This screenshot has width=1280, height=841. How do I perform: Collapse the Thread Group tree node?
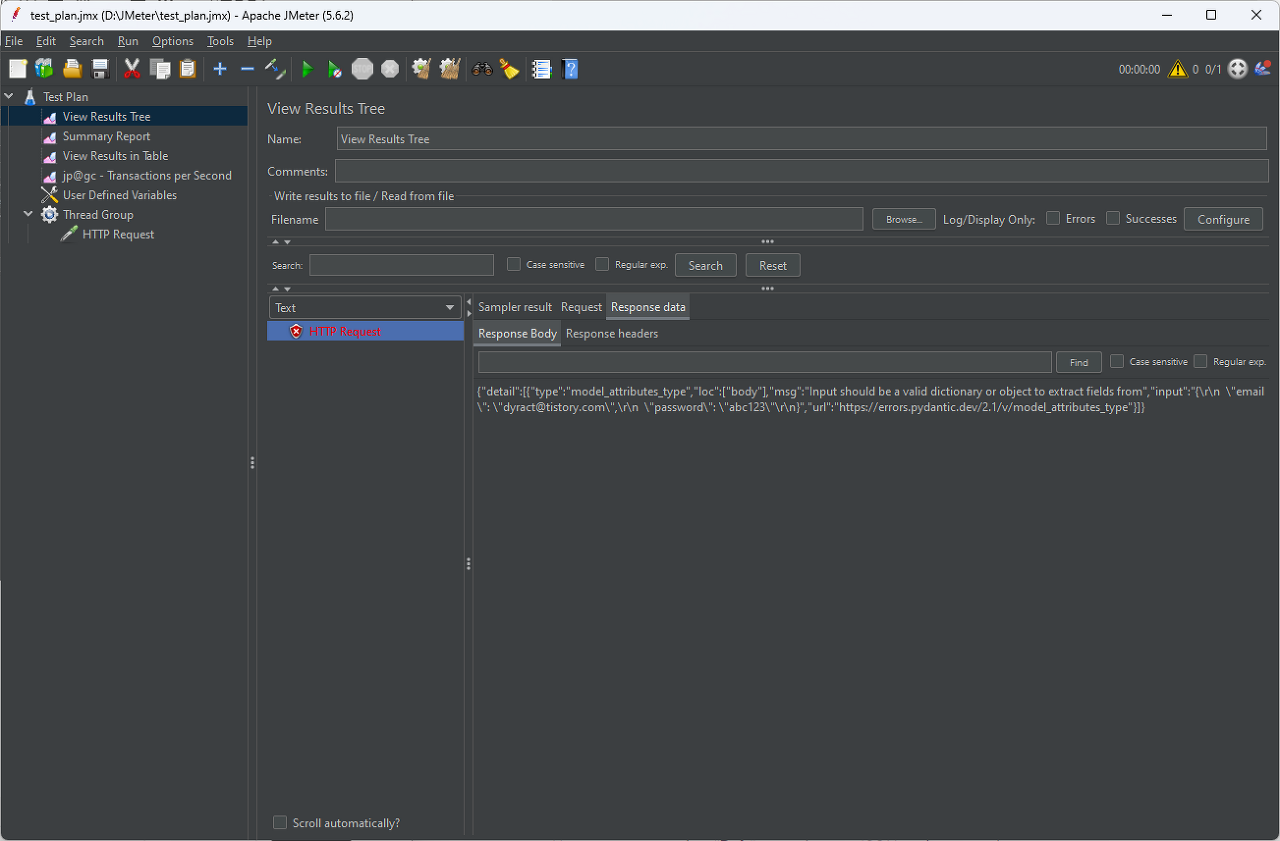[x=29, y=214]
